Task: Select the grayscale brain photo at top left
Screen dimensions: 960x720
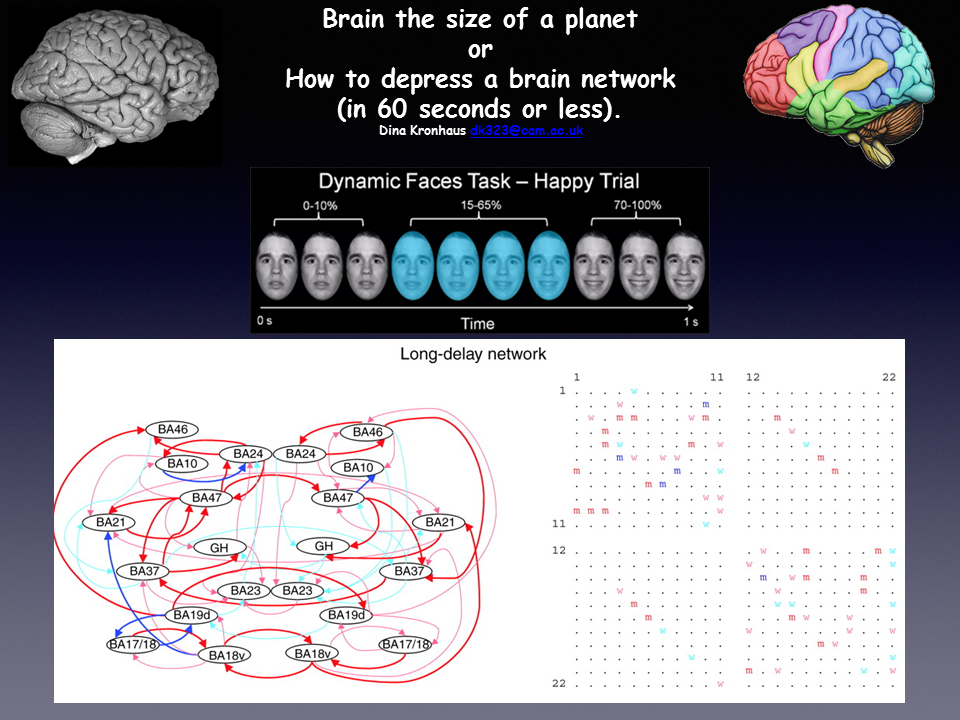Action: click(x=114, y=85)
